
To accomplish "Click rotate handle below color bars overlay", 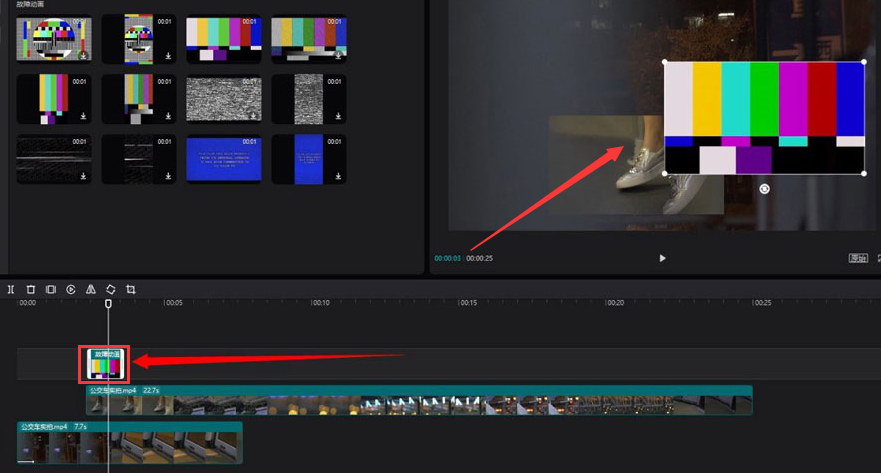I will (x=764, y=189).
